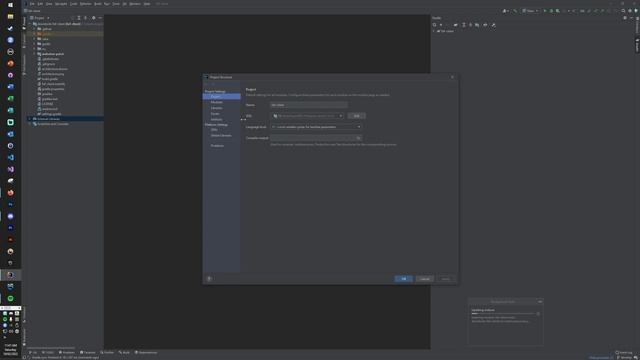Open run configuration dropdown in main toolbar

coord(530,11)
